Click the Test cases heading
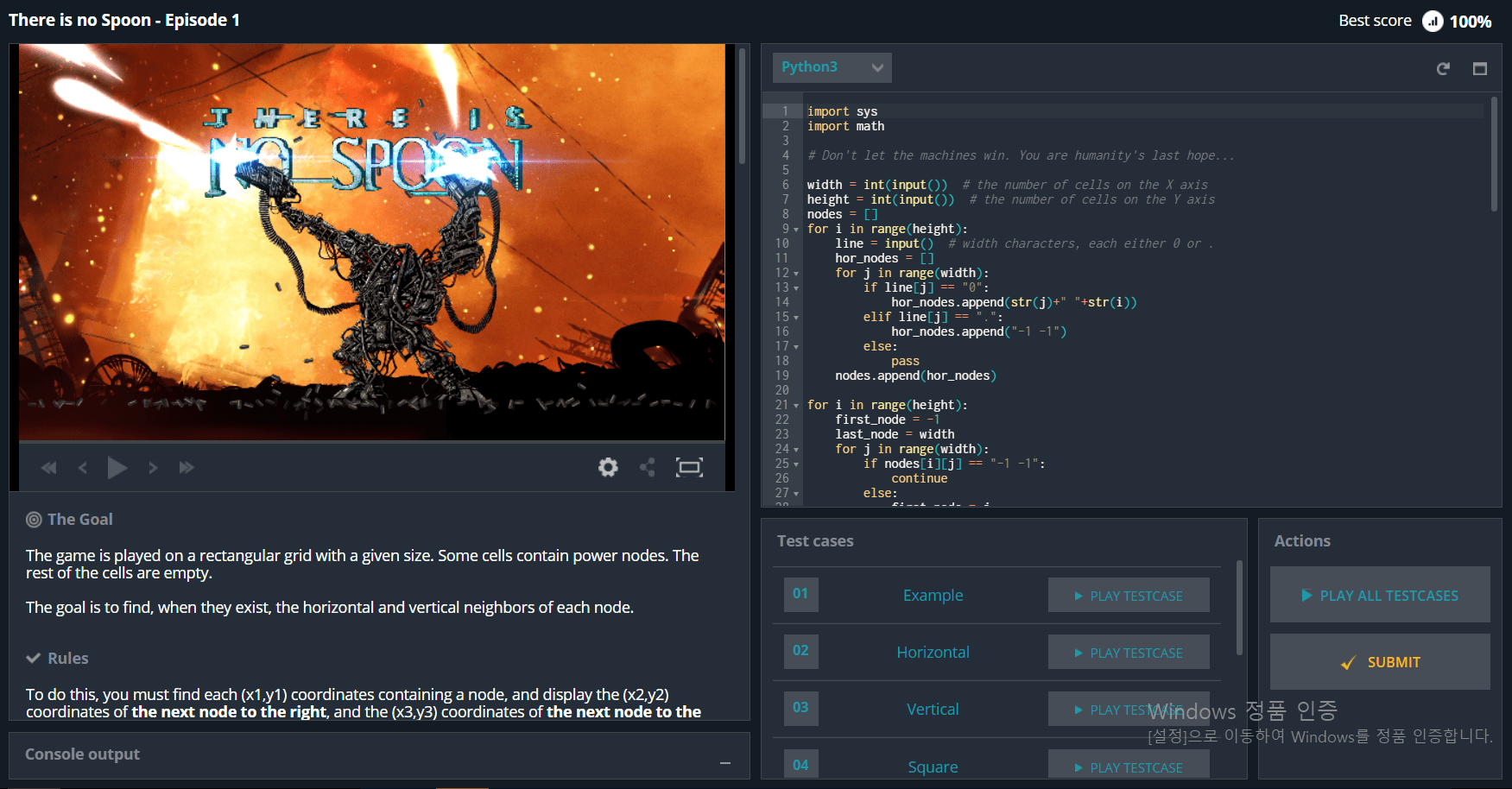Image resolution: width=1512 pixels, height=789 pixels. click(x=815, y=541)
